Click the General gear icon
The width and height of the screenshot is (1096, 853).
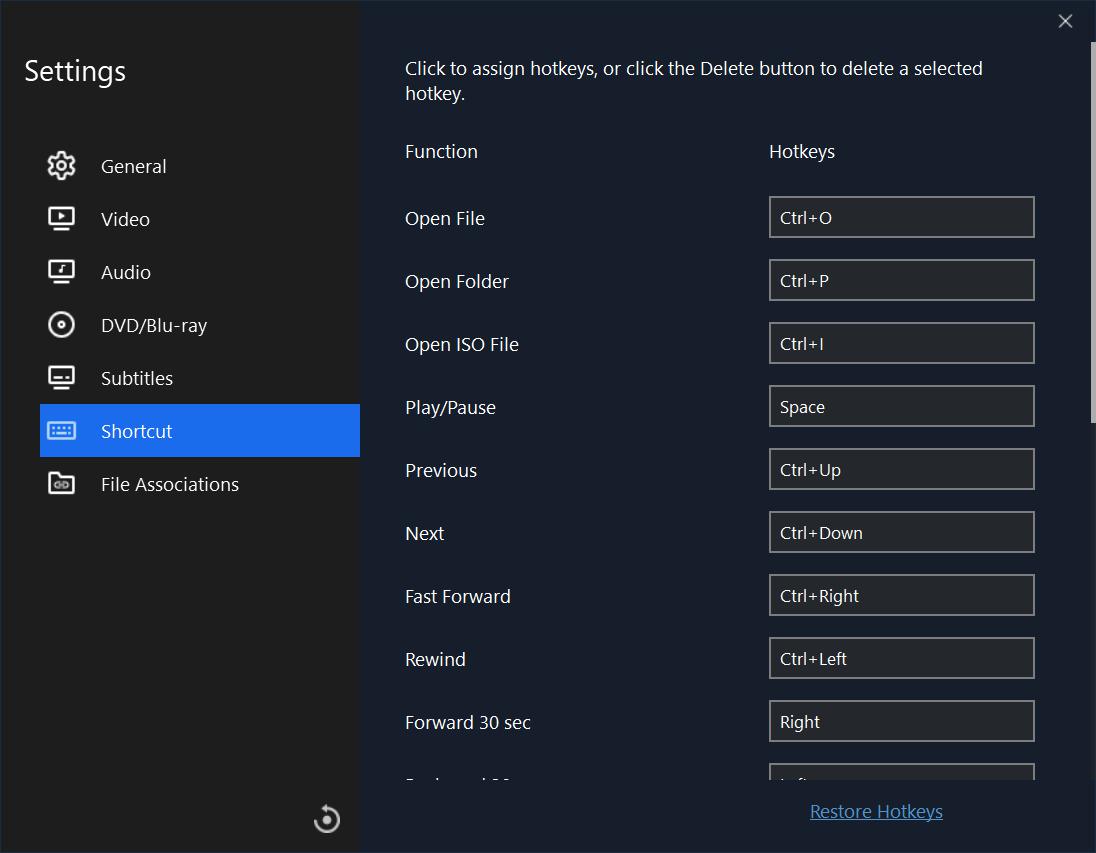click(61, 166)
